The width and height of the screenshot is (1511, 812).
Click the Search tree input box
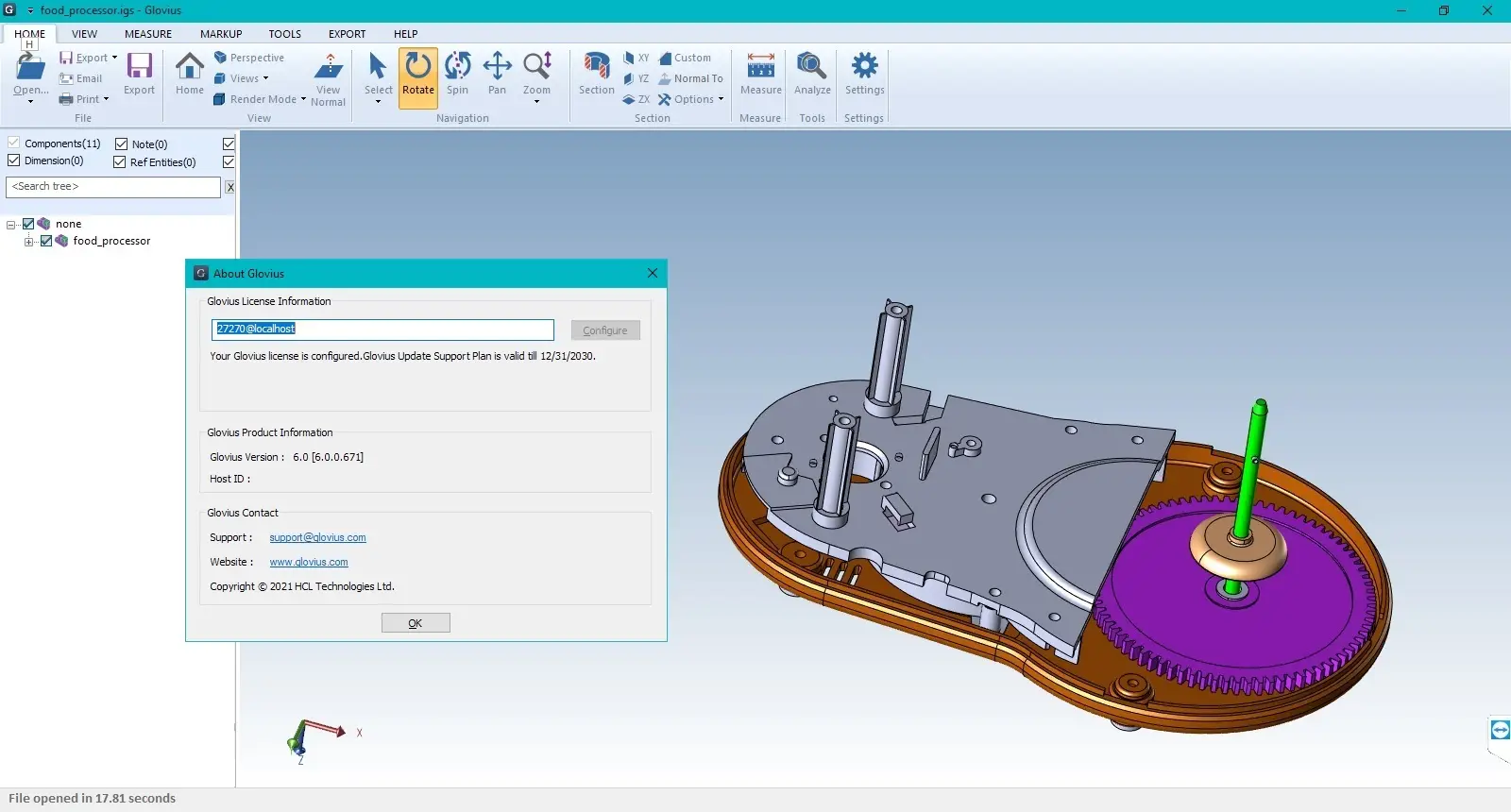tap(113, 187)
